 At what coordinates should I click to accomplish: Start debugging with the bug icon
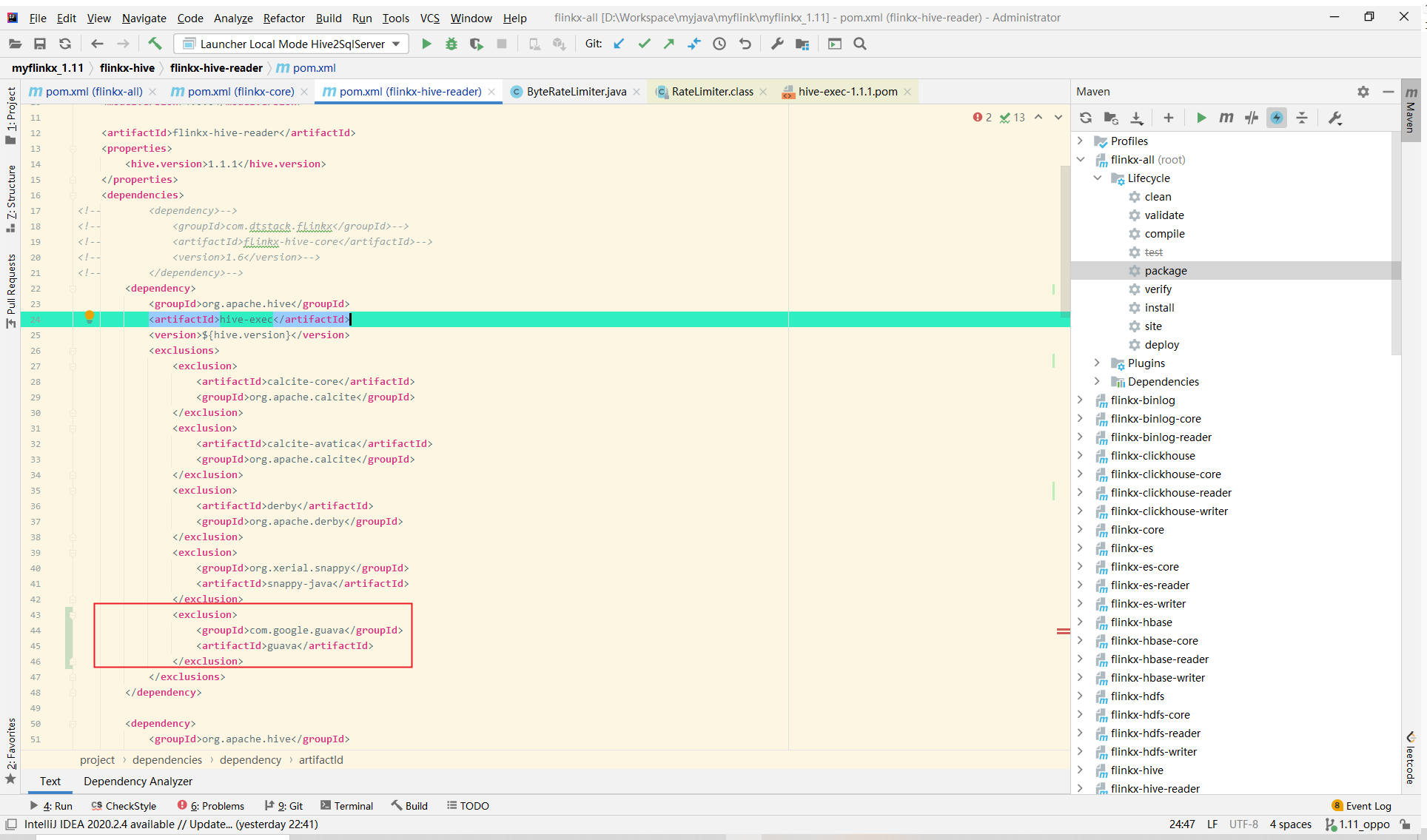(451, 44)
